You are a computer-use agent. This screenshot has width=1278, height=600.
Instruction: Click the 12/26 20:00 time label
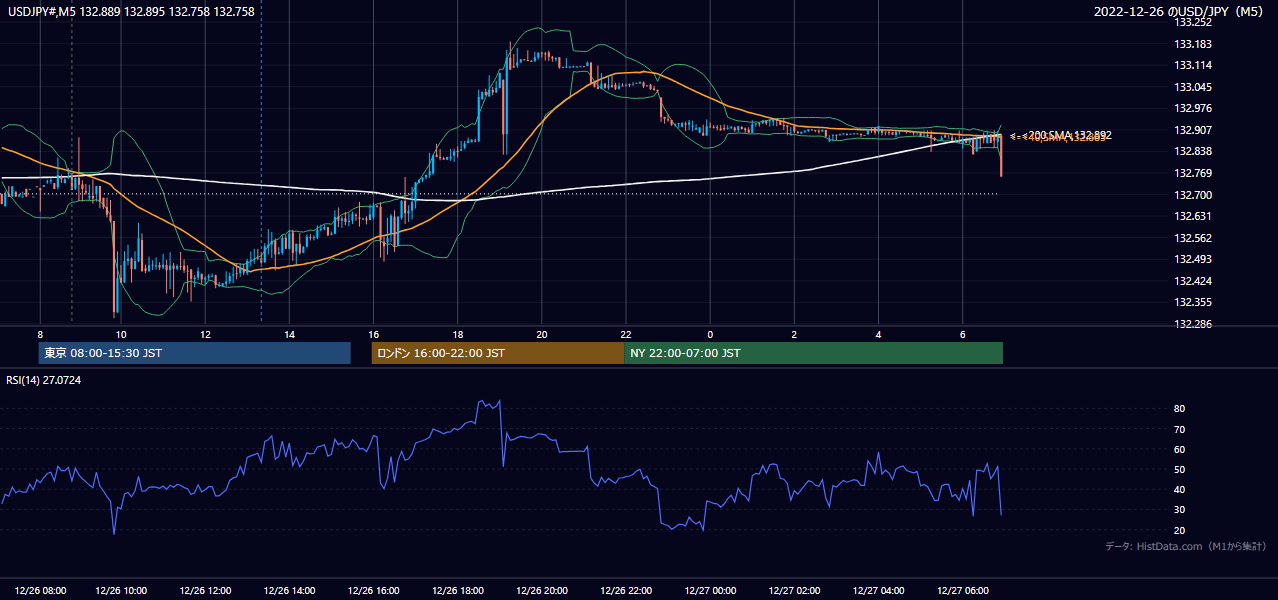point(541,590)
